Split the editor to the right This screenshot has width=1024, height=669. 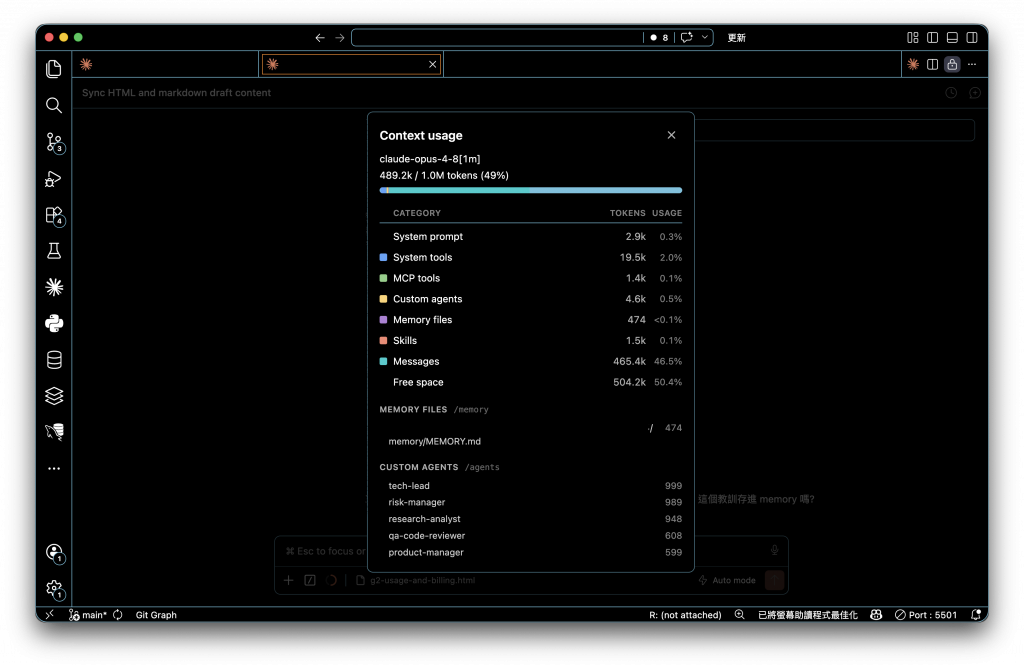coord(933,64)
